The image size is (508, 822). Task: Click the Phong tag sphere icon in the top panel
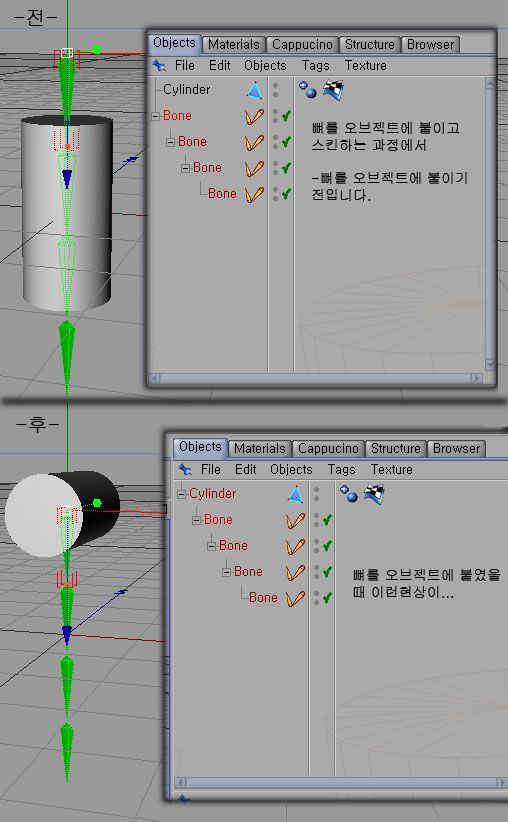coord(308,90)
